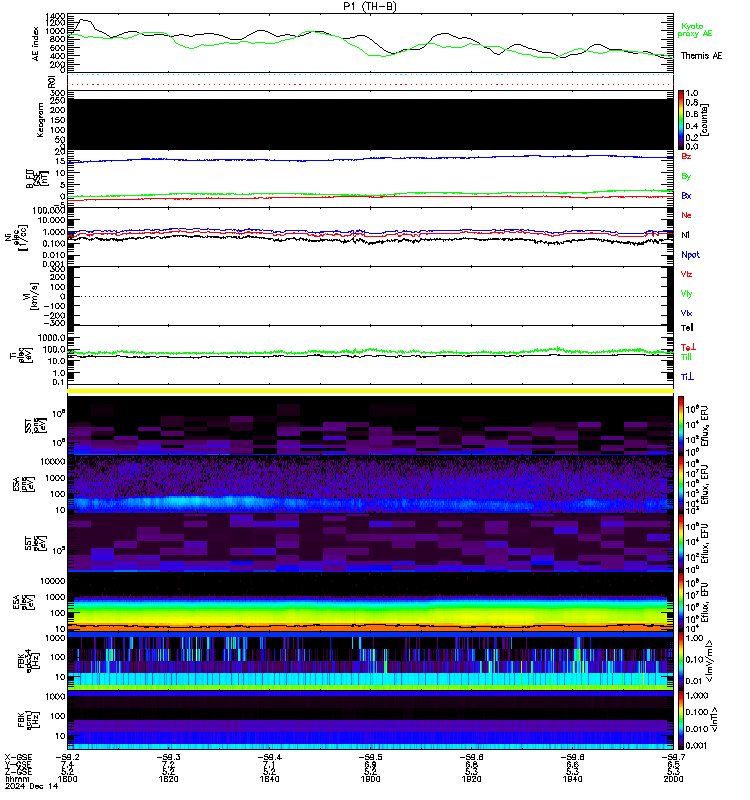Click the red Ne legend label
Viewport: 750px width, 800px height.
(686, 215)
